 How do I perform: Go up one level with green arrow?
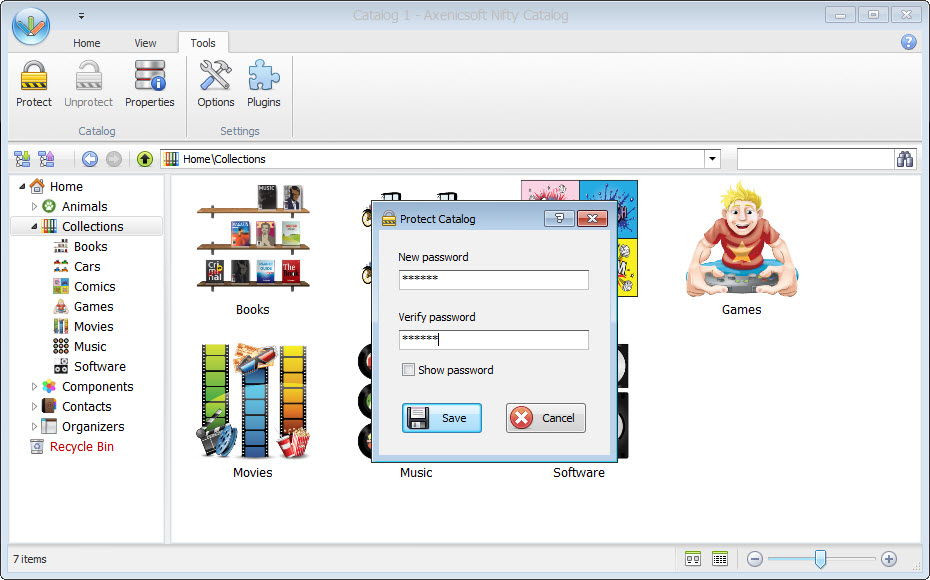(145, 159)
